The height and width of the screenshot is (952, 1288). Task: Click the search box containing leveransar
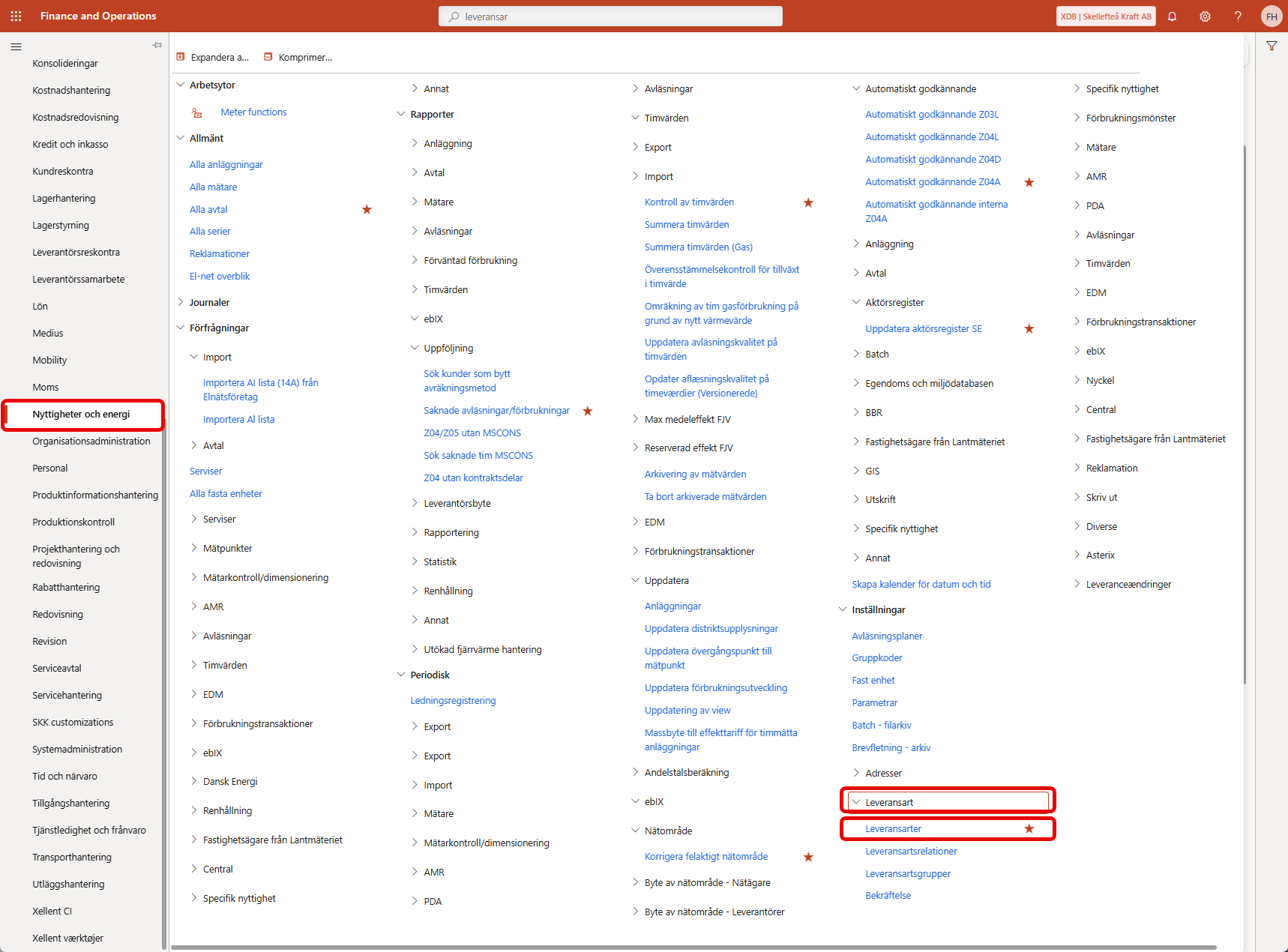[610, 16]
